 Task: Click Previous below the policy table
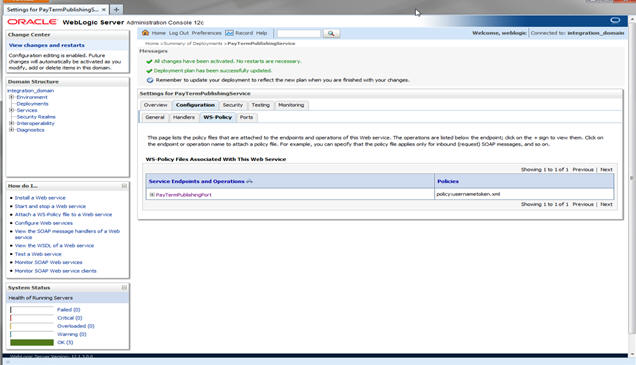click(x=583, y=204)
